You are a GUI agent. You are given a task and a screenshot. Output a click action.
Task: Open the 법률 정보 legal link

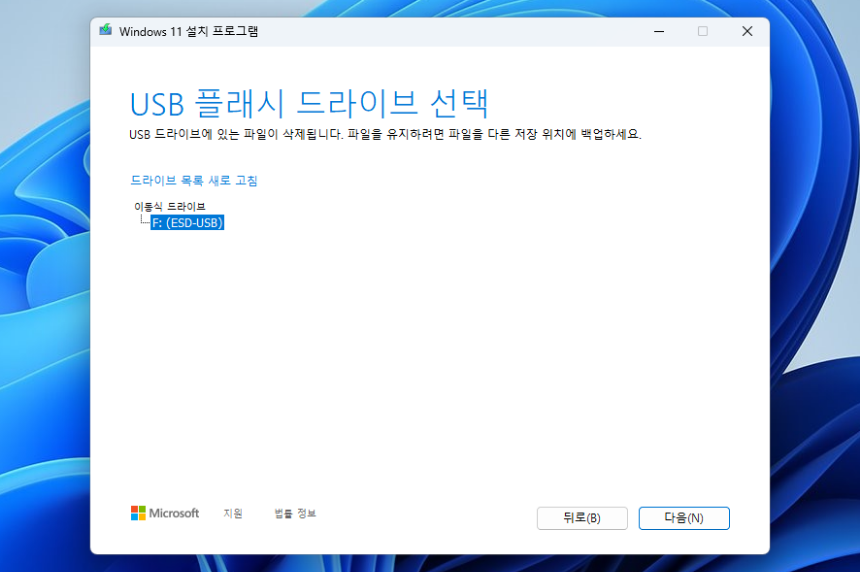tap(295, 513)
